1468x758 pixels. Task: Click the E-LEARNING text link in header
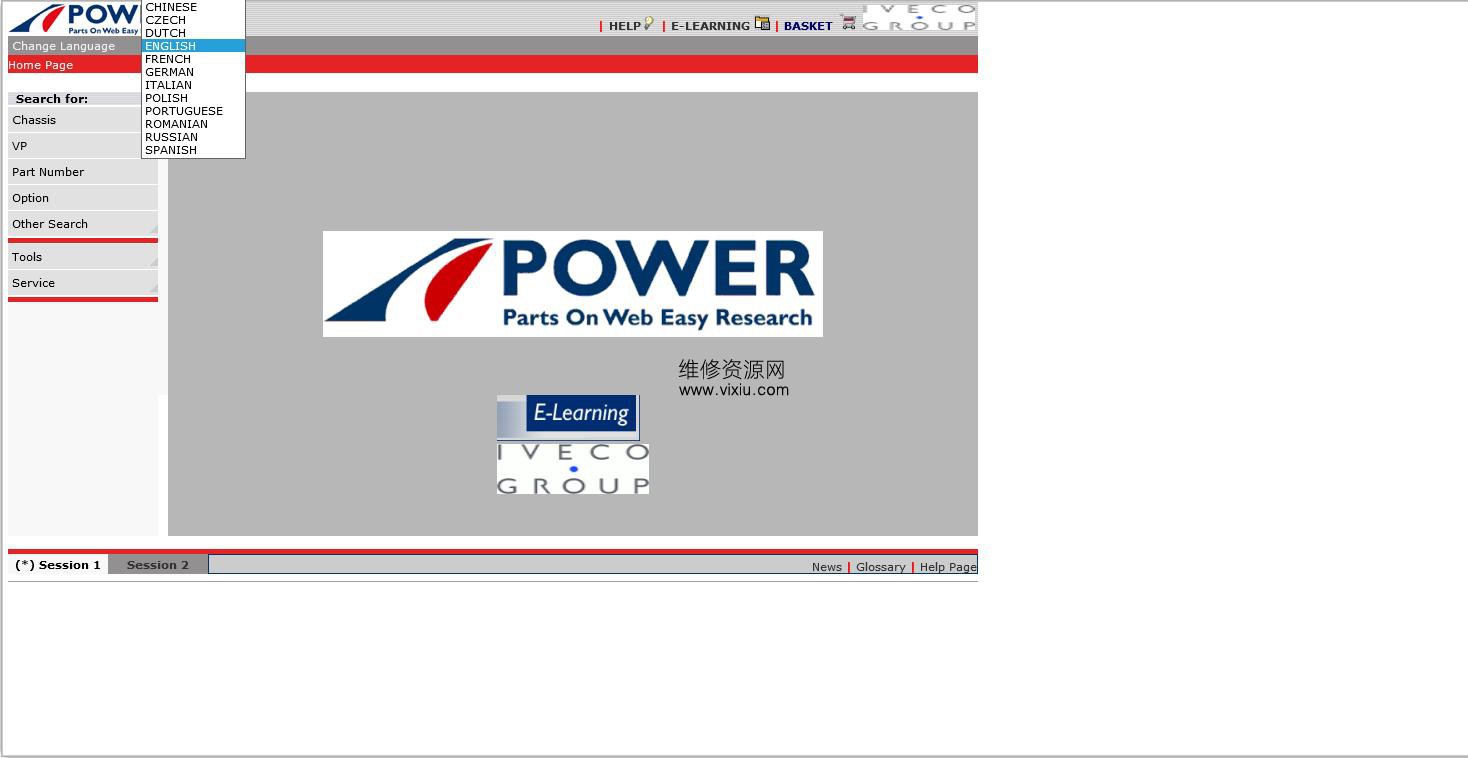pyautogui.click(x=710, y=26)
